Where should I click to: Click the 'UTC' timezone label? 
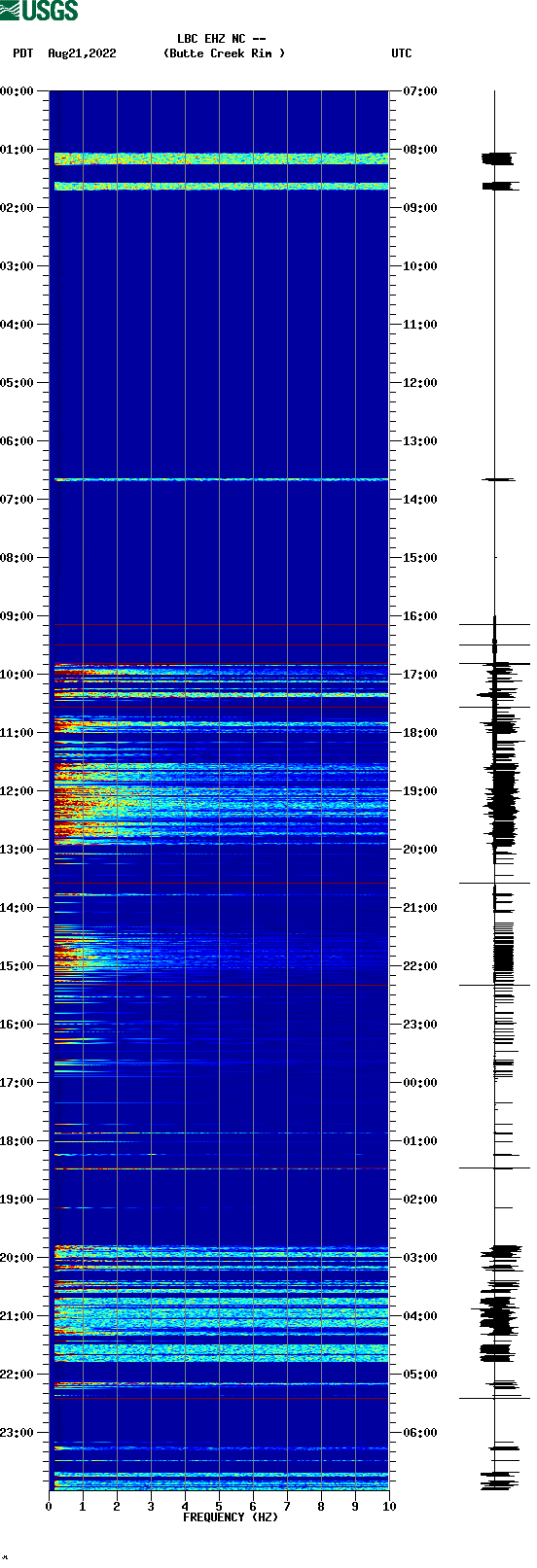[402, 53]
